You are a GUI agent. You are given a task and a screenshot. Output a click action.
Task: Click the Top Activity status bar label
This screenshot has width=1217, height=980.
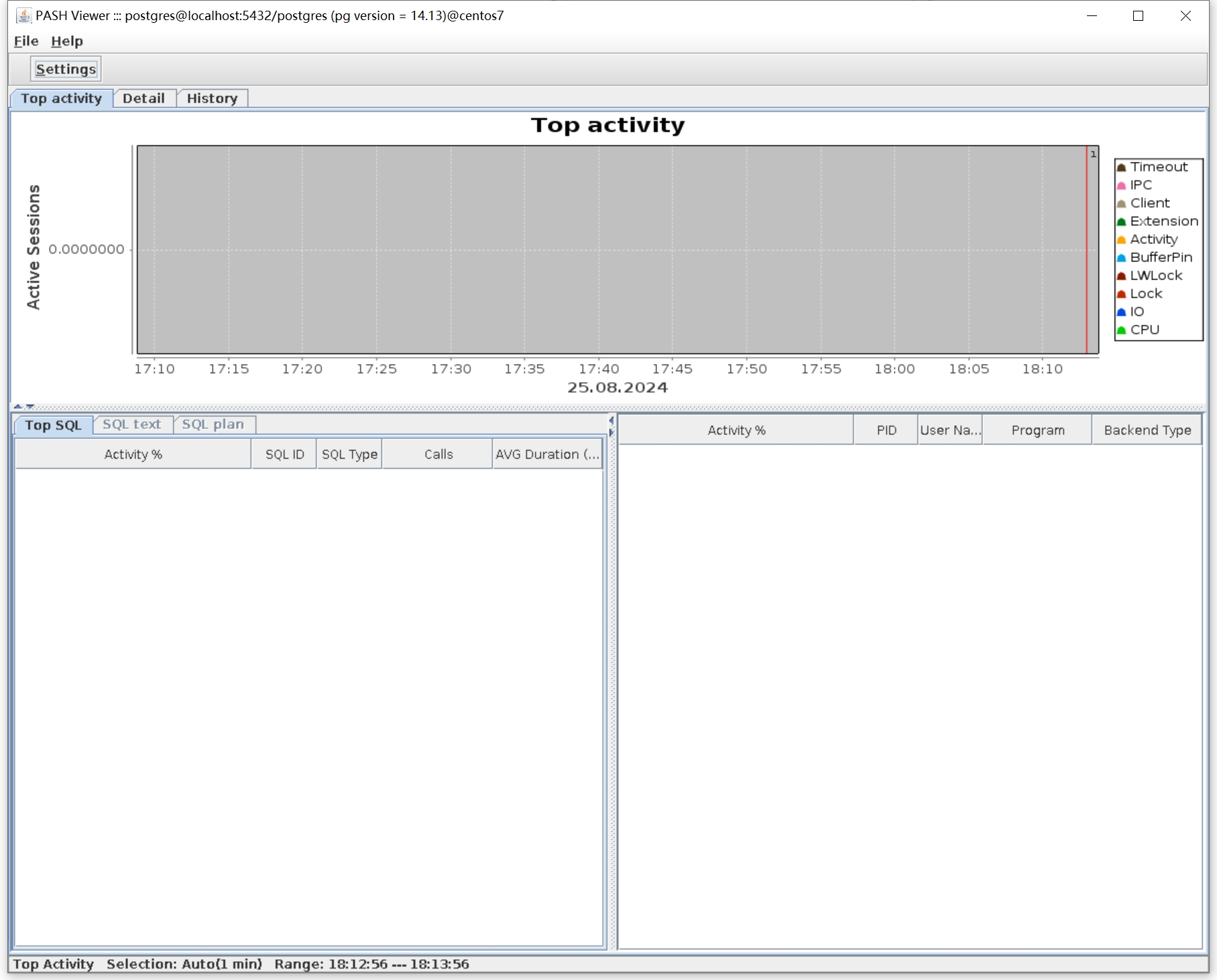[x=54, y=964]
